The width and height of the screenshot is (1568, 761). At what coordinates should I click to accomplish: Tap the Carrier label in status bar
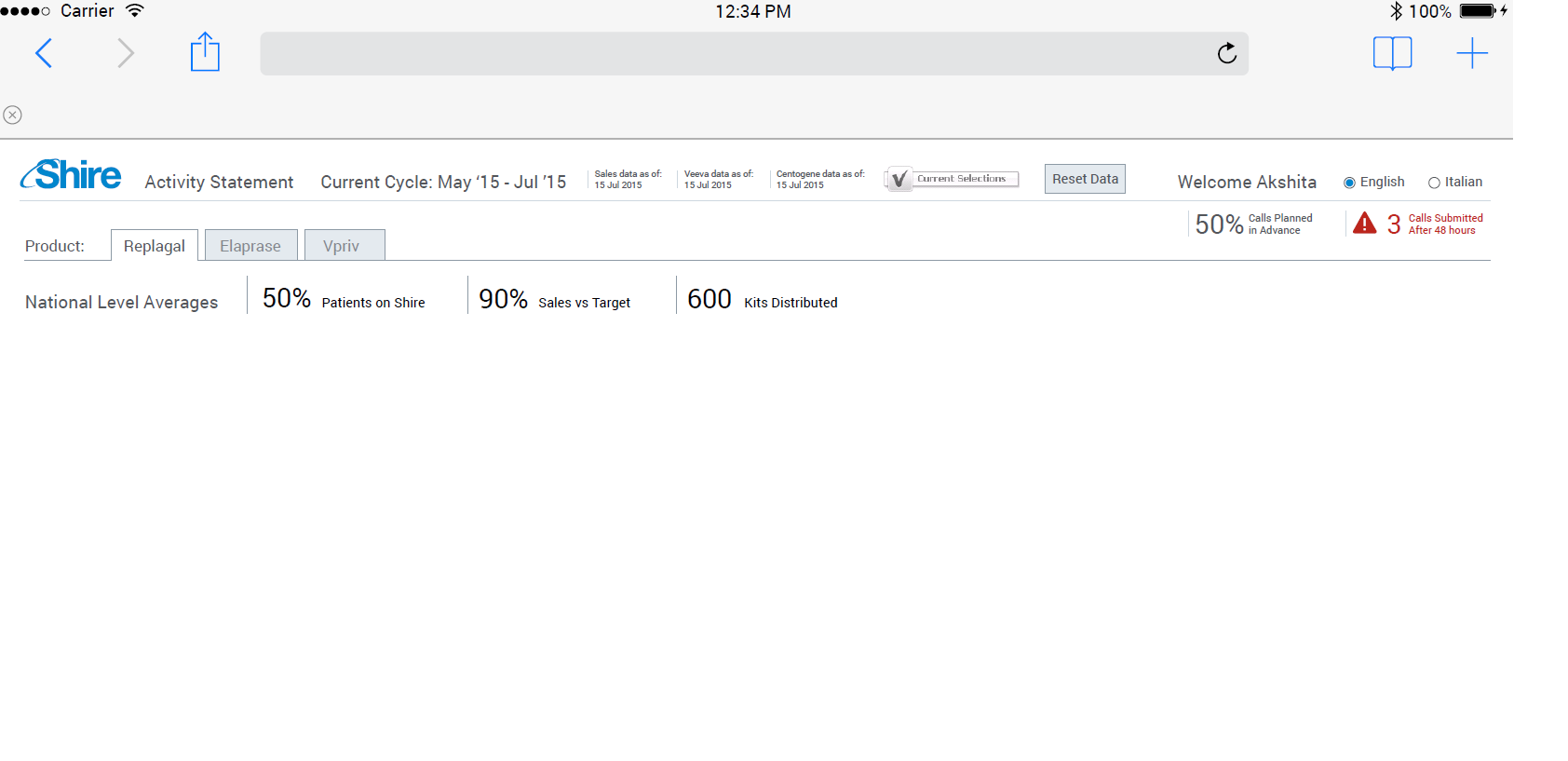point(88,11)
